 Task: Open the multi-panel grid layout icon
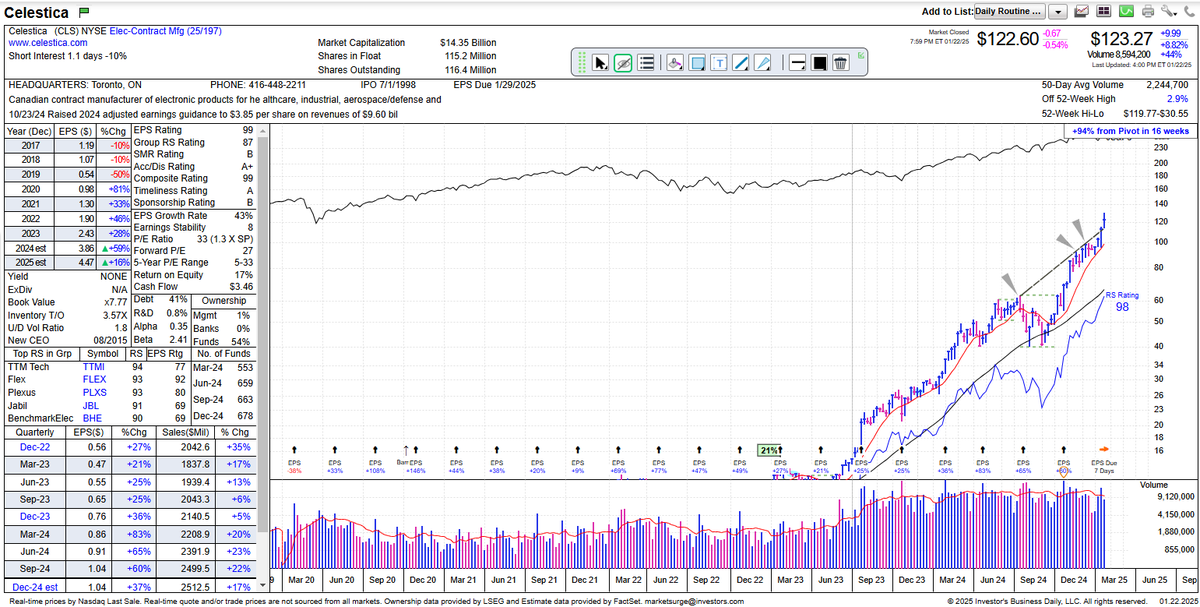click(x=1104, y=11)
